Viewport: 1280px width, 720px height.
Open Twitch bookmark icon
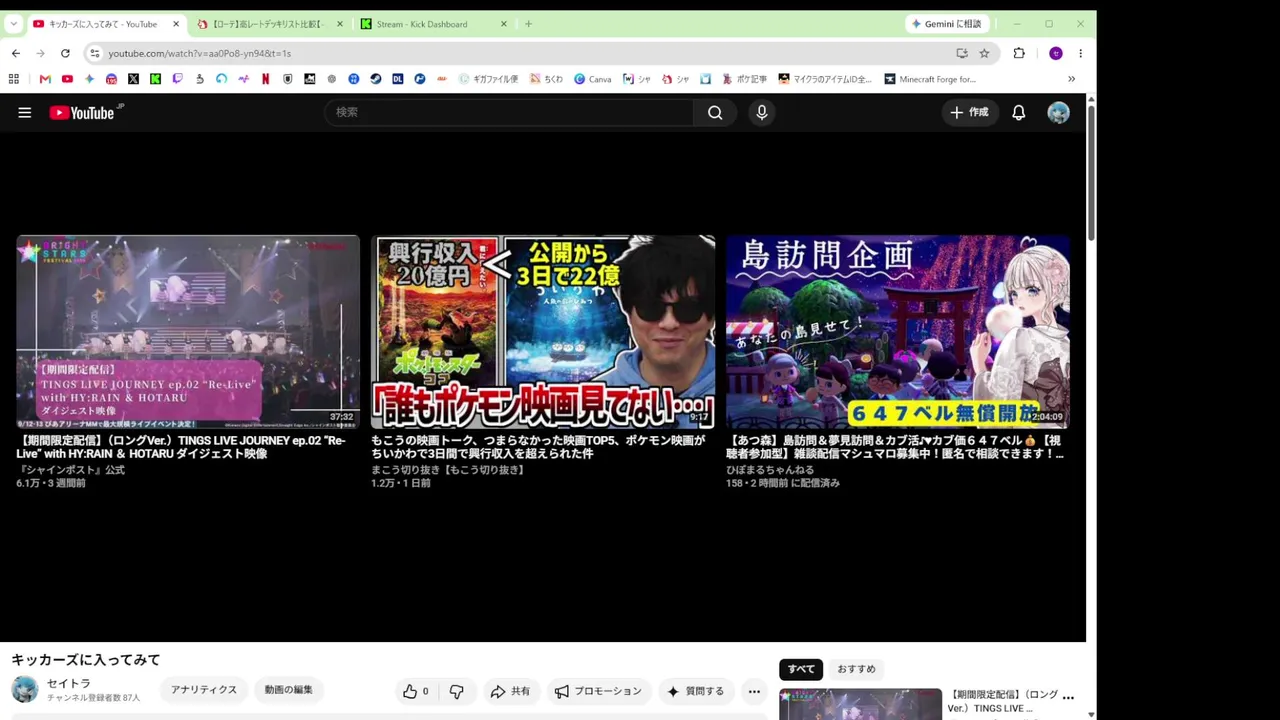click(177, 79)
